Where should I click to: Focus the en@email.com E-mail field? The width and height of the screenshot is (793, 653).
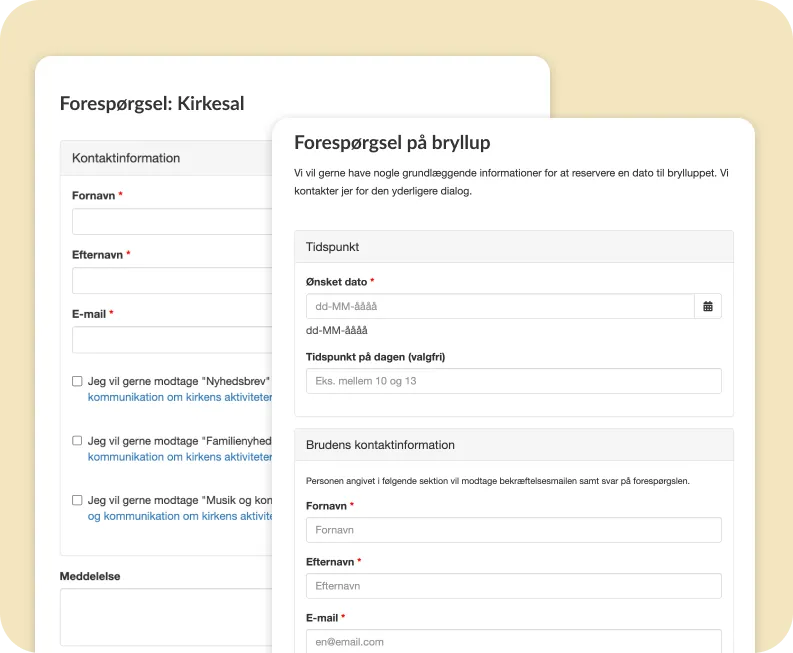point(513,641)
